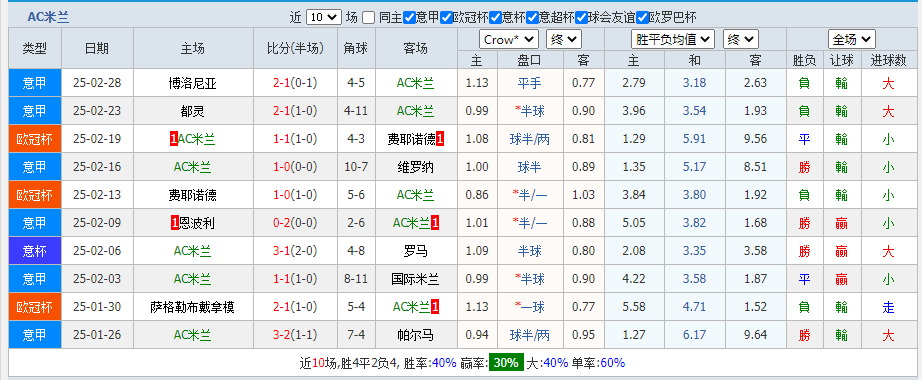Click the away odds value 9.56
The width and height of the screenshot is (922, 380).
click(x=755, y=139)
